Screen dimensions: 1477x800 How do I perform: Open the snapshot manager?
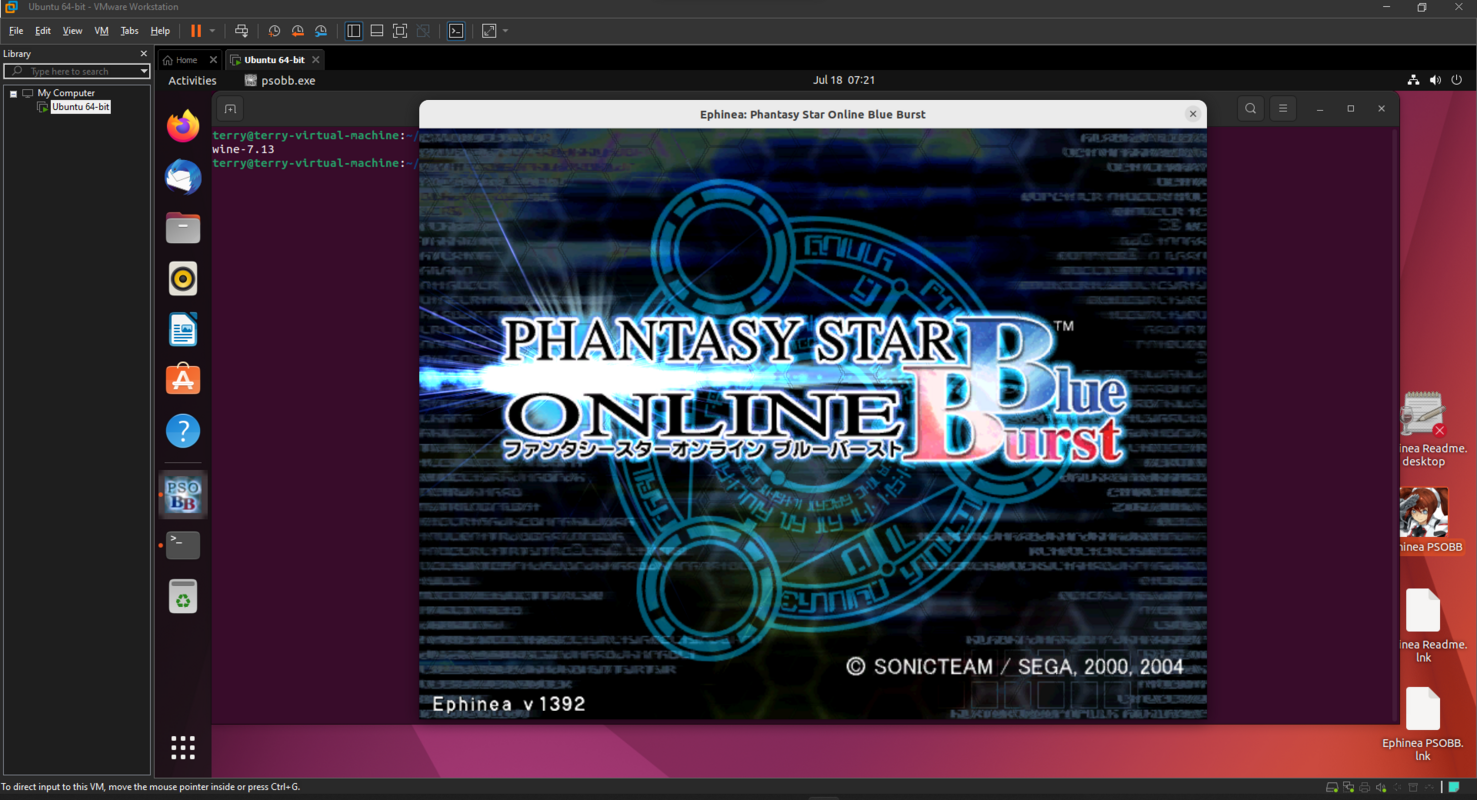coord(321,31)
